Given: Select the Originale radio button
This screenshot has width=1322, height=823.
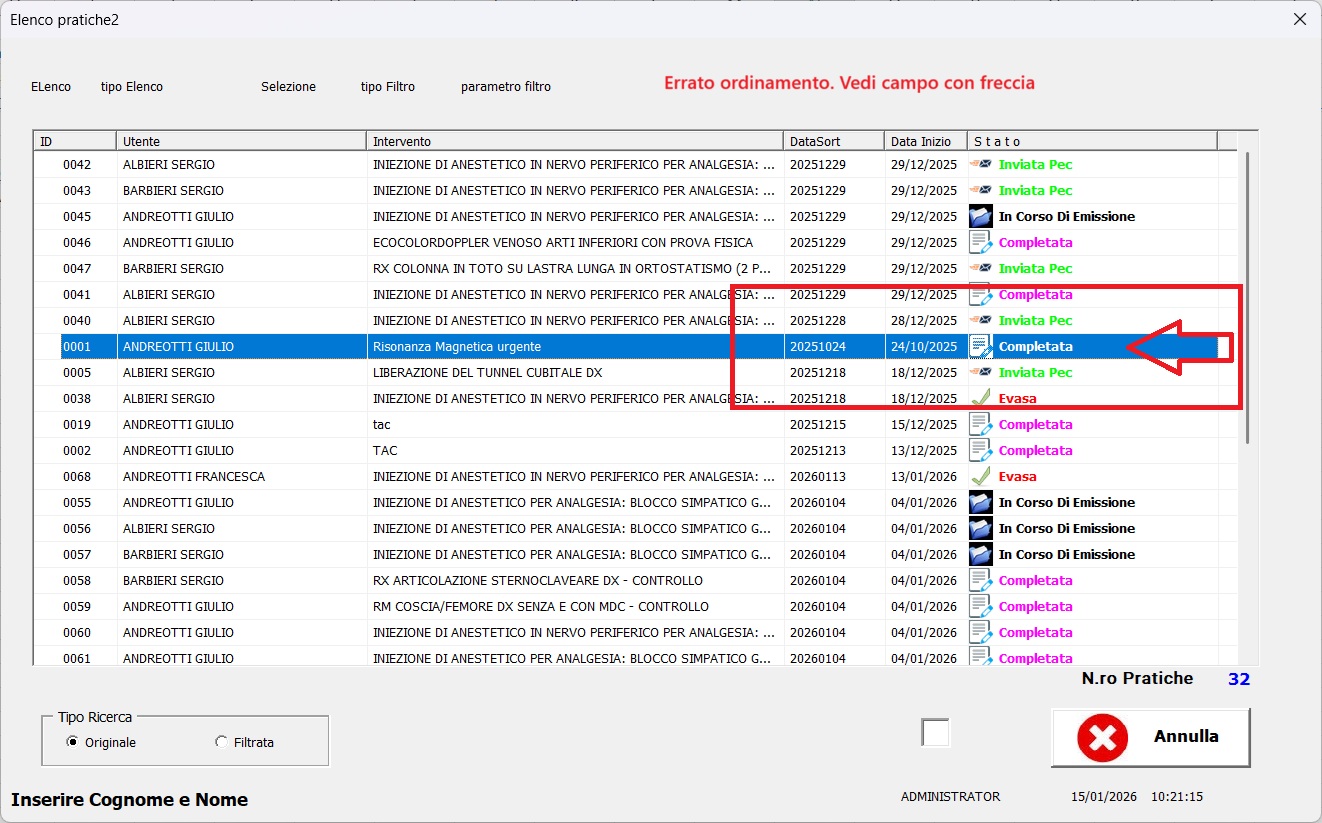Looking at the screenshot, I should click(71, 742).
